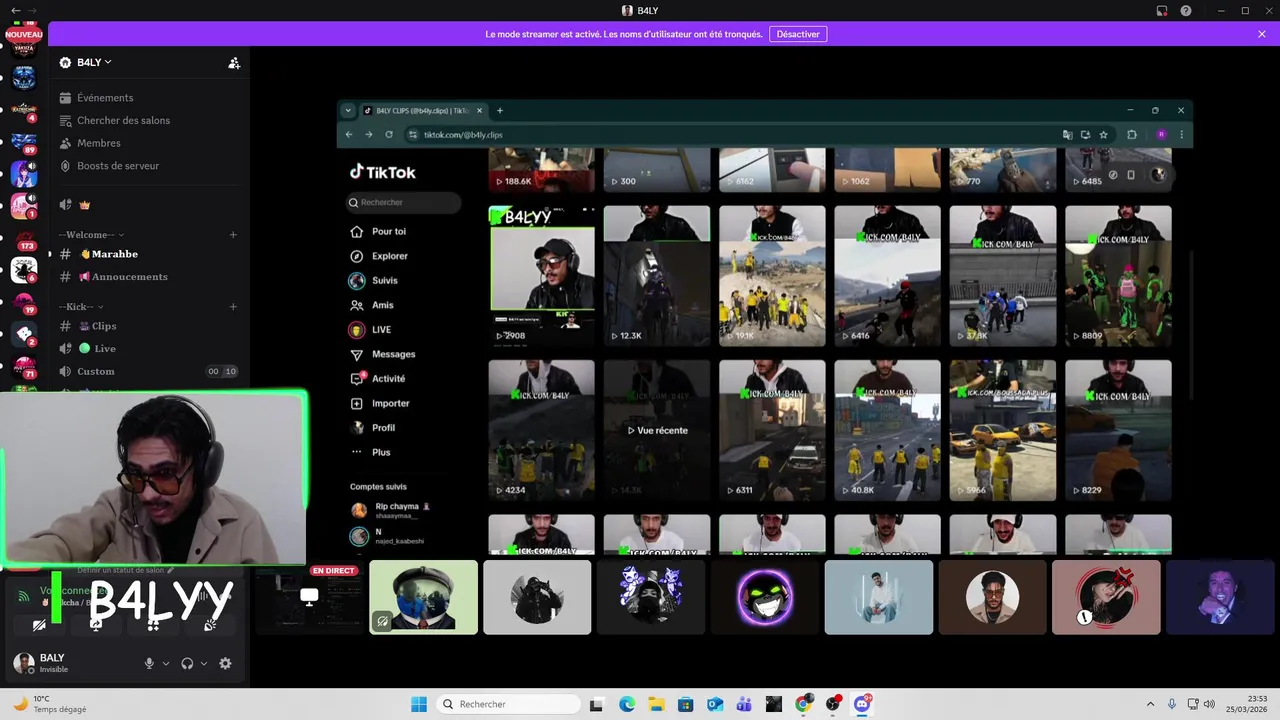Open OBS Studio from the taskbar
This screenshot has height=720, width=1280.
click(x=833, y=704)
